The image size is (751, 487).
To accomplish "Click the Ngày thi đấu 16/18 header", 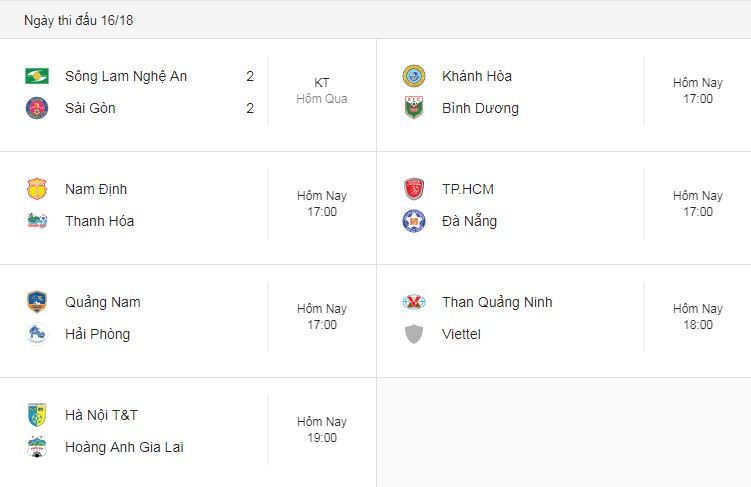I will tap(79, 20).
